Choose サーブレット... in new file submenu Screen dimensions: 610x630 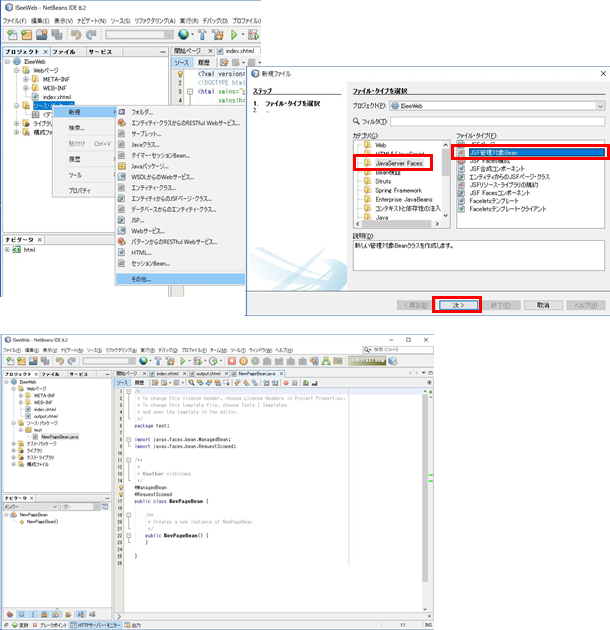(146, 134)
